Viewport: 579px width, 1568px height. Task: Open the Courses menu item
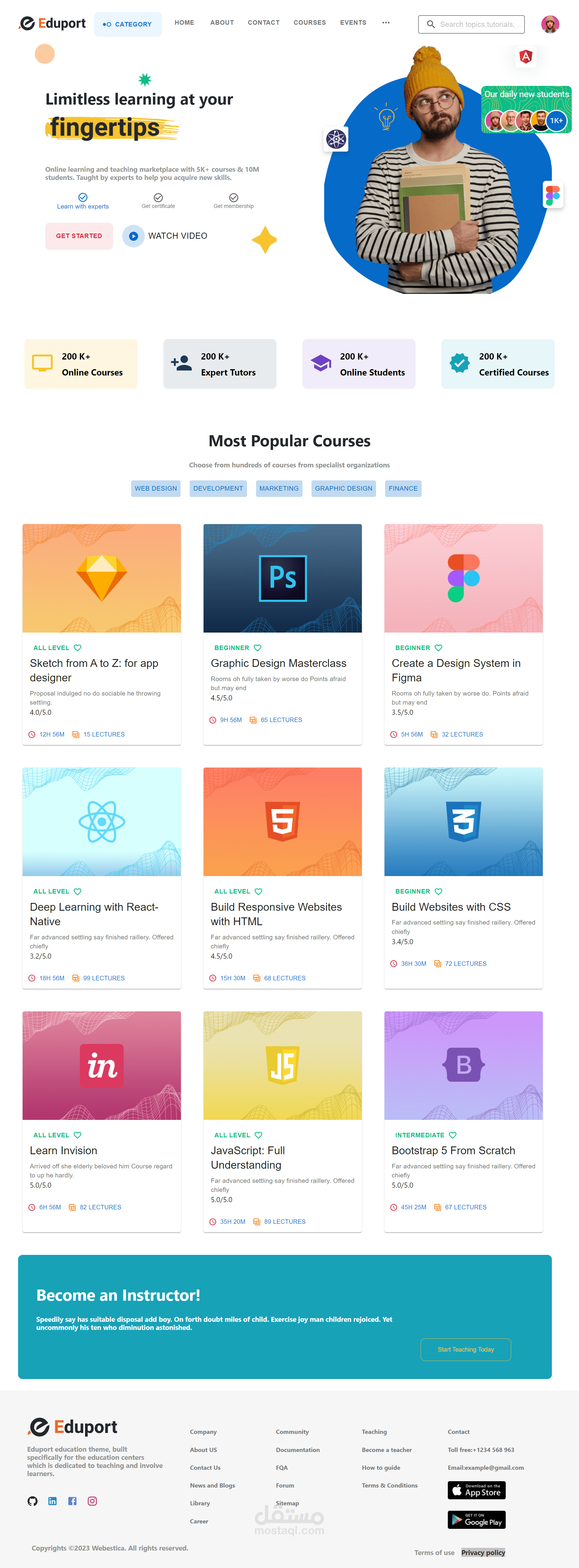pyautogui.click(x=310, y=23)
